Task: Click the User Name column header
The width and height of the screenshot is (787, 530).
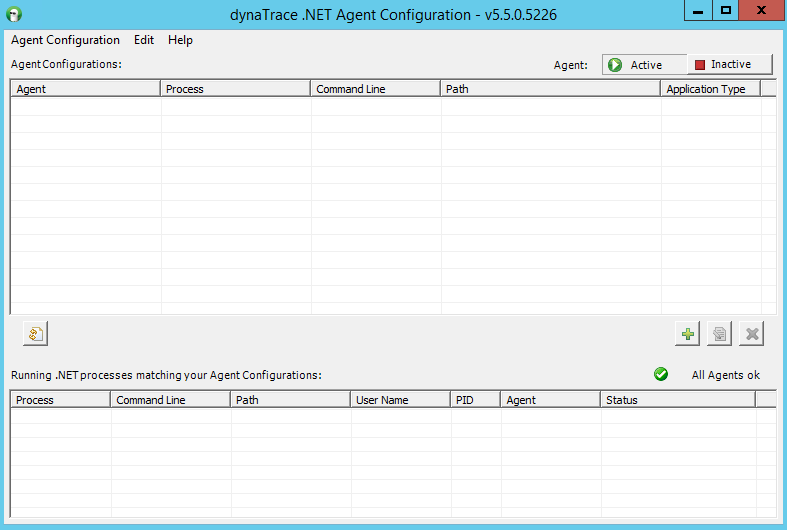Action: click(400, 400)
